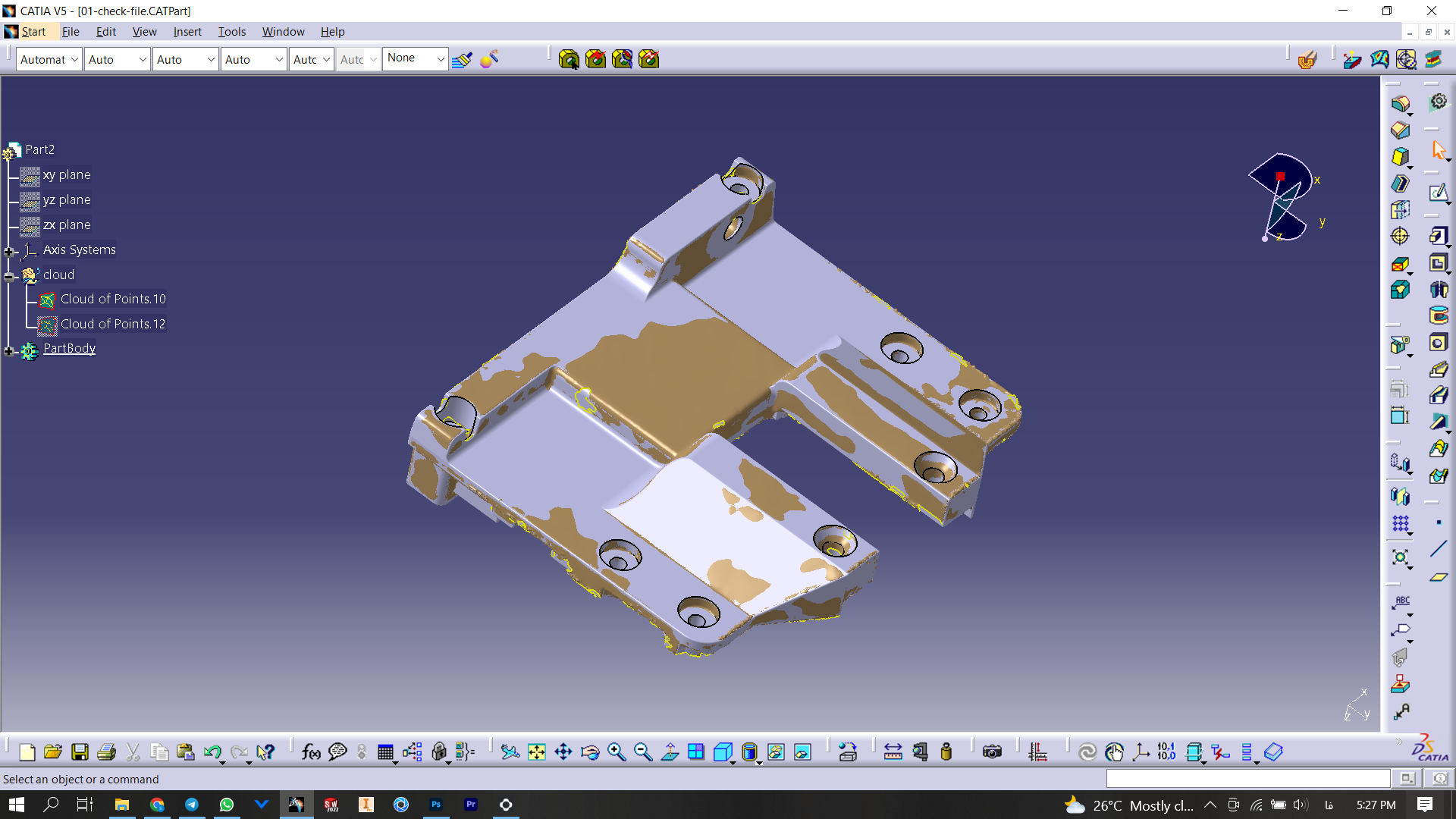This screenshot has height=819, width=1456.
Task: Open the Windows Start button
Action: tap(17, 805)
